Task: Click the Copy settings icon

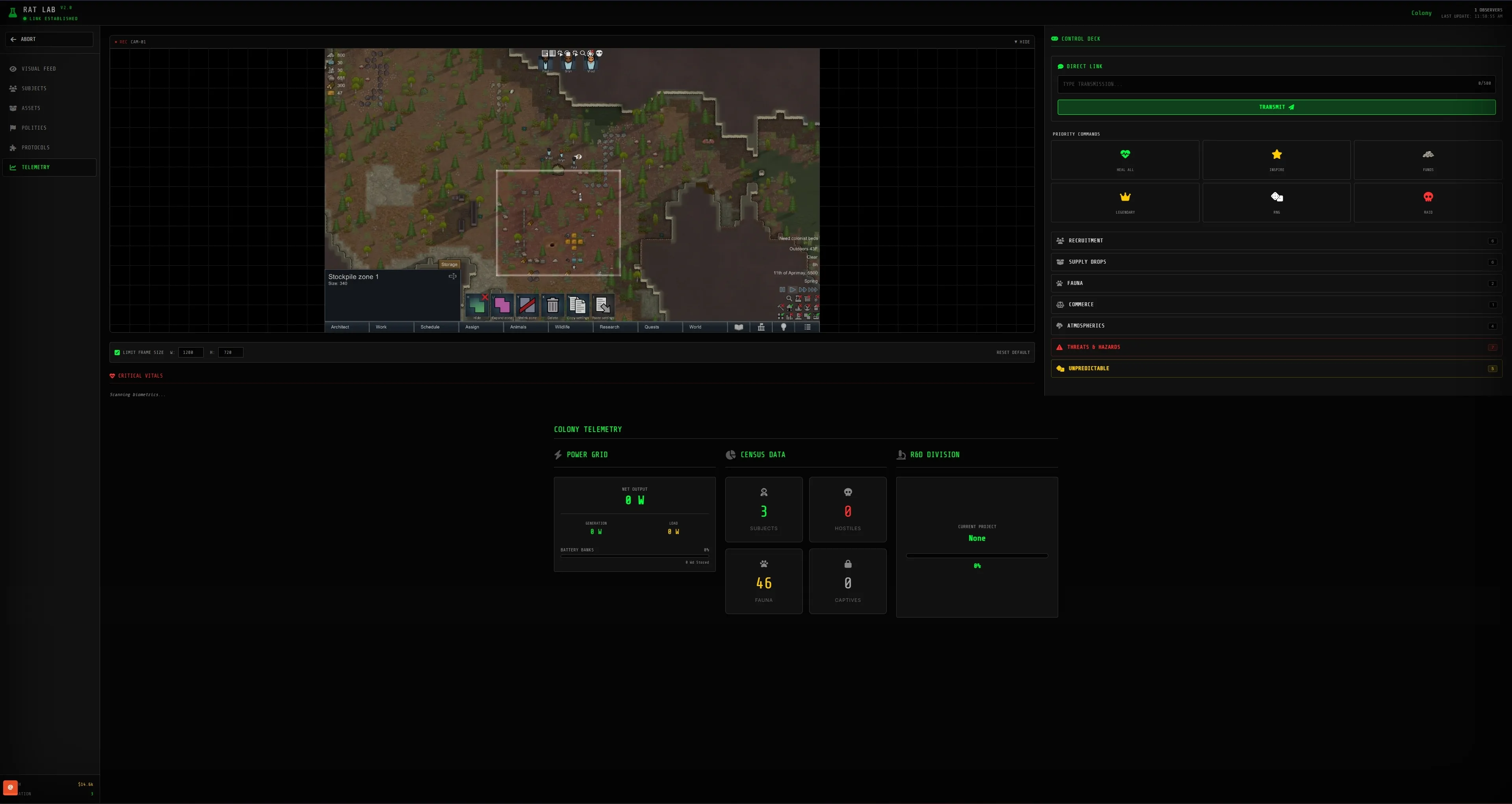Action: [x=578, y=305]
